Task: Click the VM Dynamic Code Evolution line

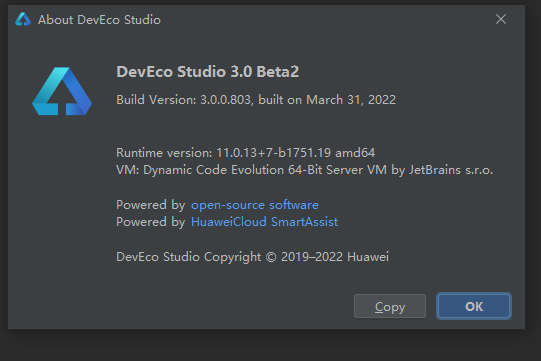Action: [305, 170]
